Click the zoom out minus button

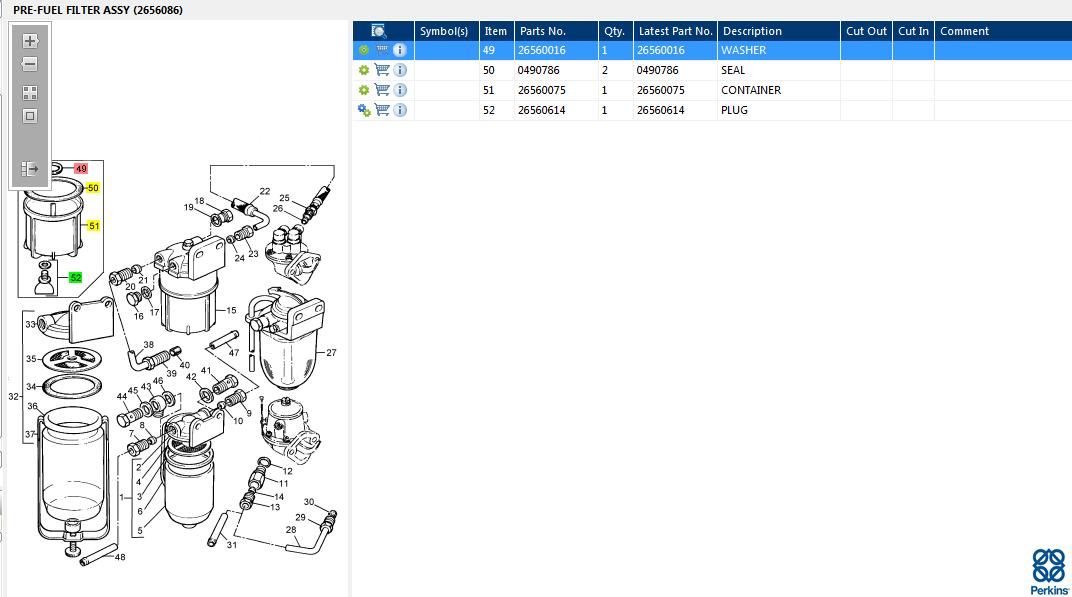point(30,65)
